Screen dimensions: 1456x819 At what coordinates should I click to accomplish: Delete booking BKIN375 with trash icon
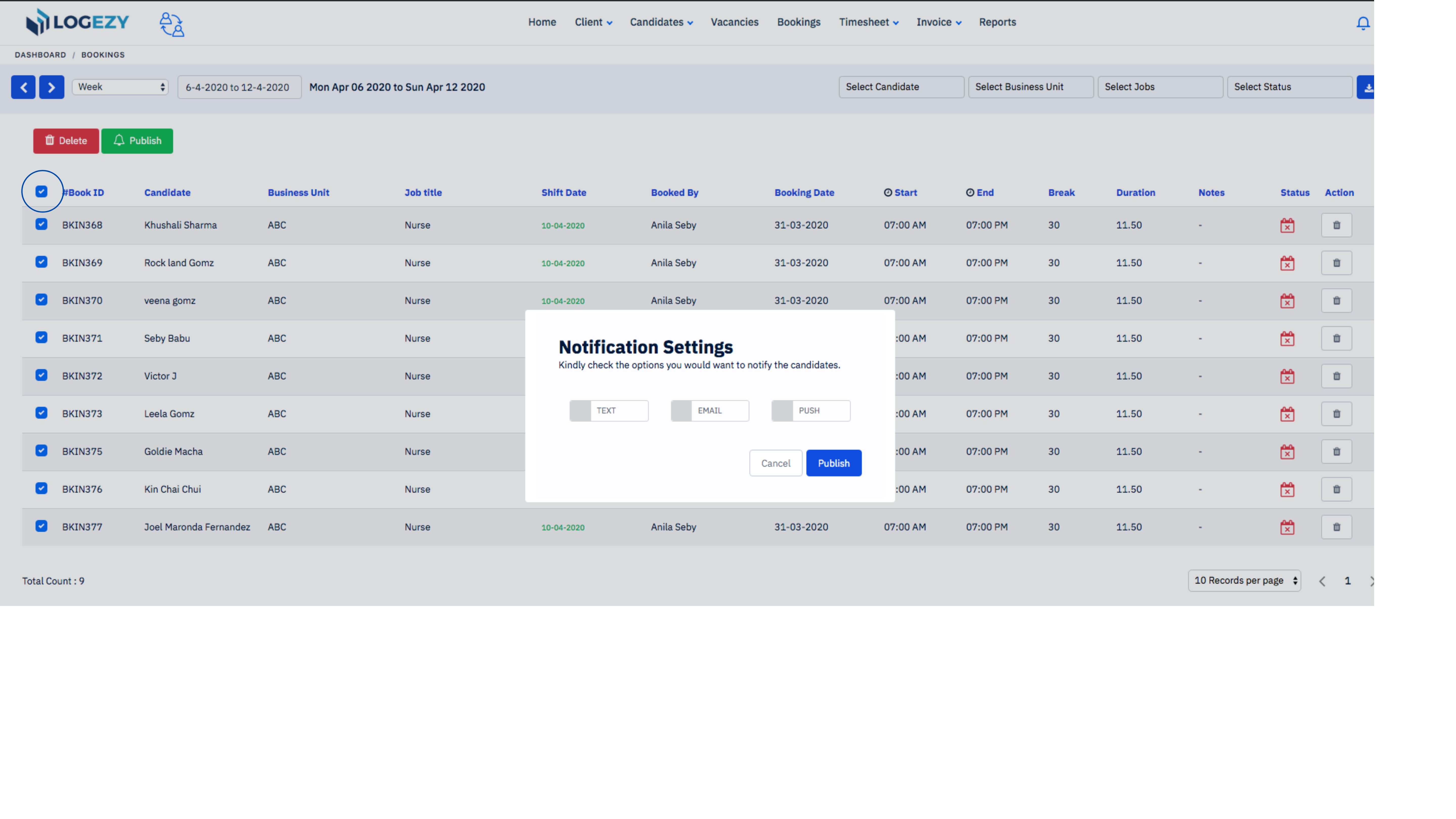click(x=1336, y=452)
